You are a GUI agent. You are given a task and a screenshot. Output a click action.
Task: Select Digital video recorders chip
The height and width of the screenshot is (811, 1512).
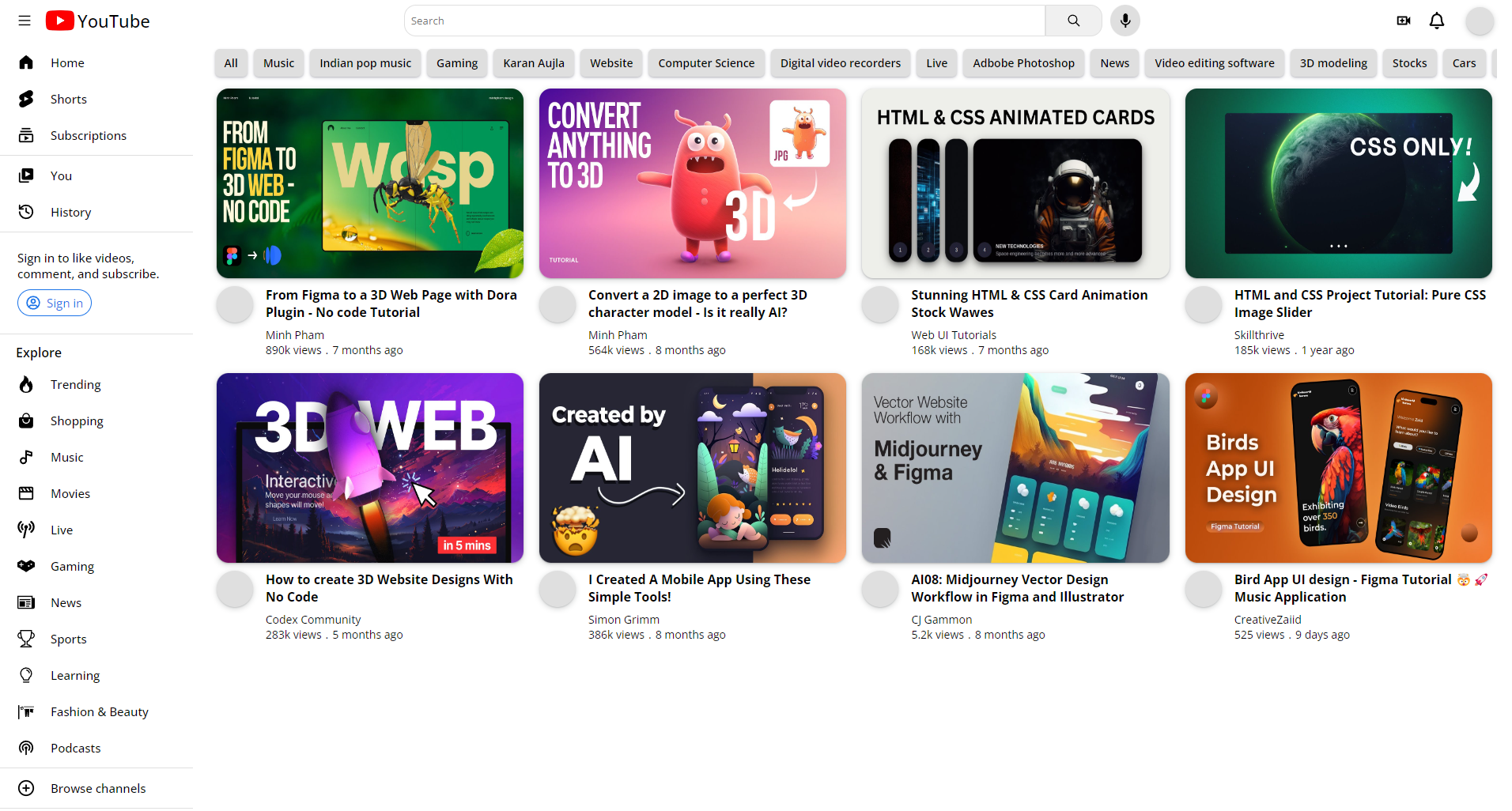coord(841,63)
